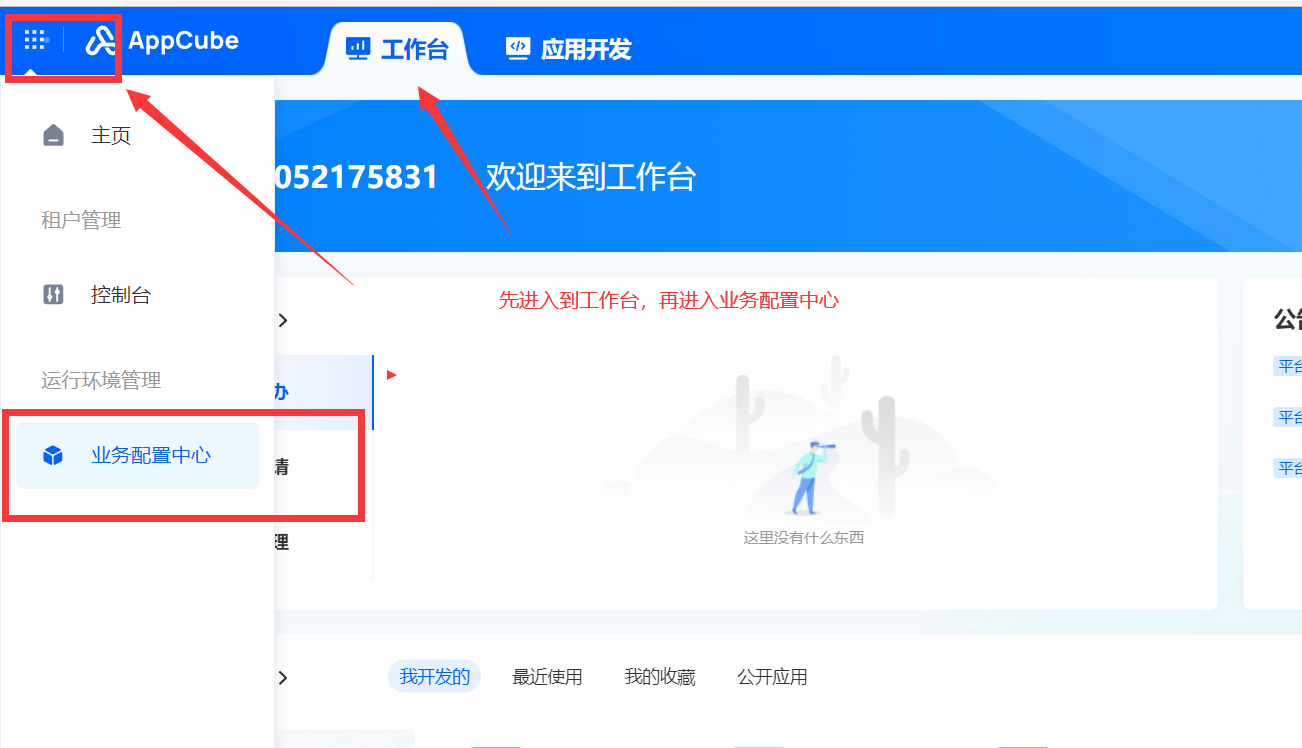Click the 租户管理 section label
Image resolution: width=1302 pixels, height=748 pixels.
[x=81, y=220]
